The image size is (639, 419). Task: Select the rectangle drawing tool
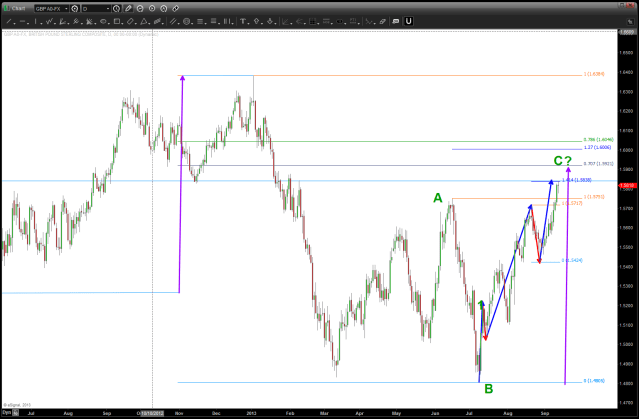coord(117,21)
